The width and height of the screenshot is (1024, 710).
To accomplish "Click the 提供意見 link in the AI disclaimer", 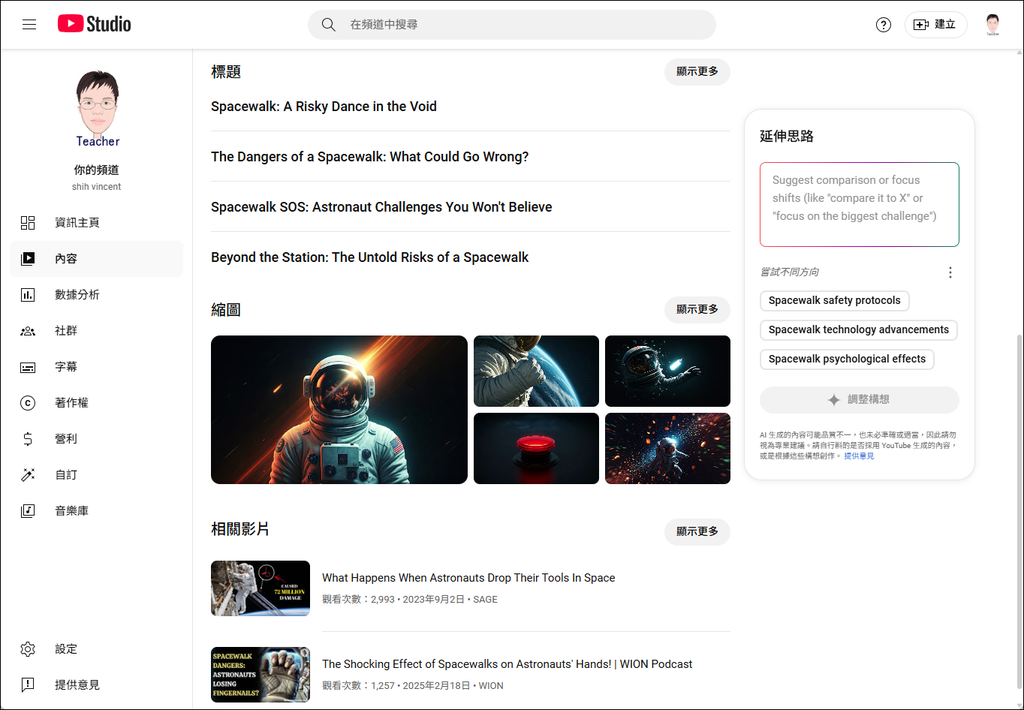I will (x=859, y=456).
